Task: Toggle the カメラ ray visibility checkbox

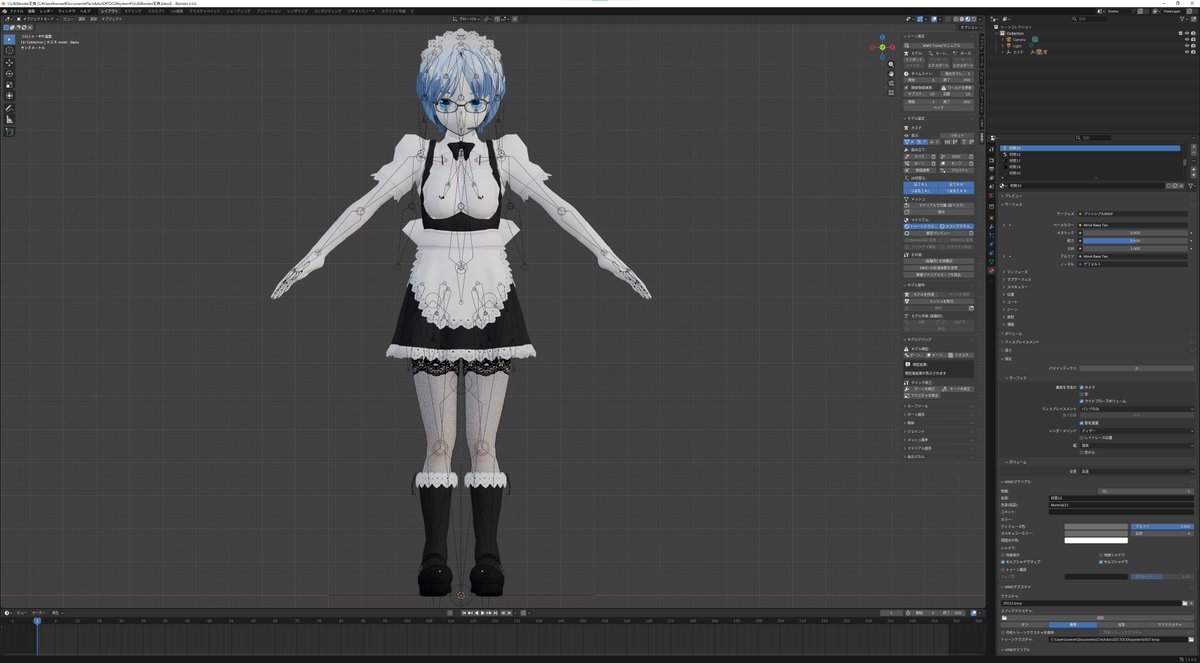Action: point(1082,387)
